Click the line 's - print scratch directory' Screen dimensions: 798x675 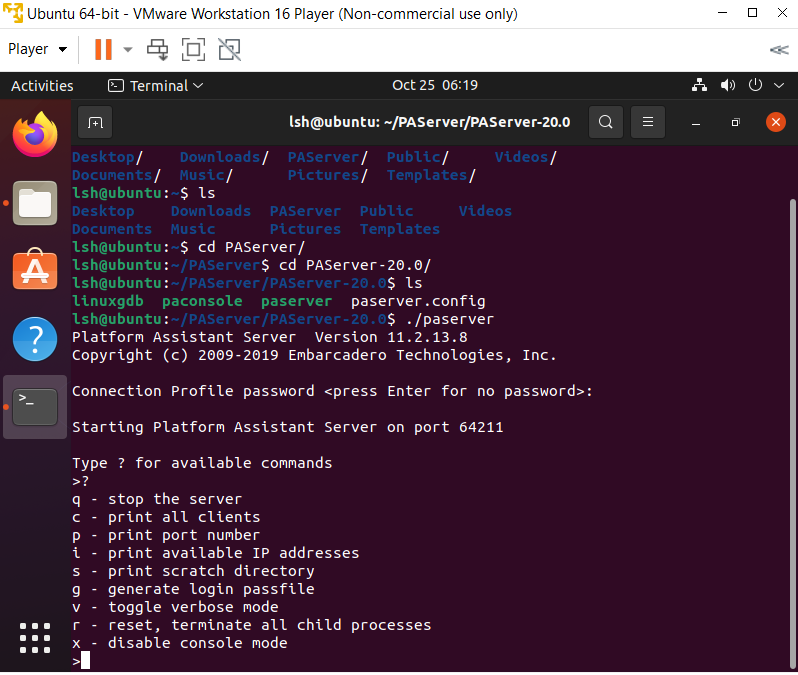point(193,571)
